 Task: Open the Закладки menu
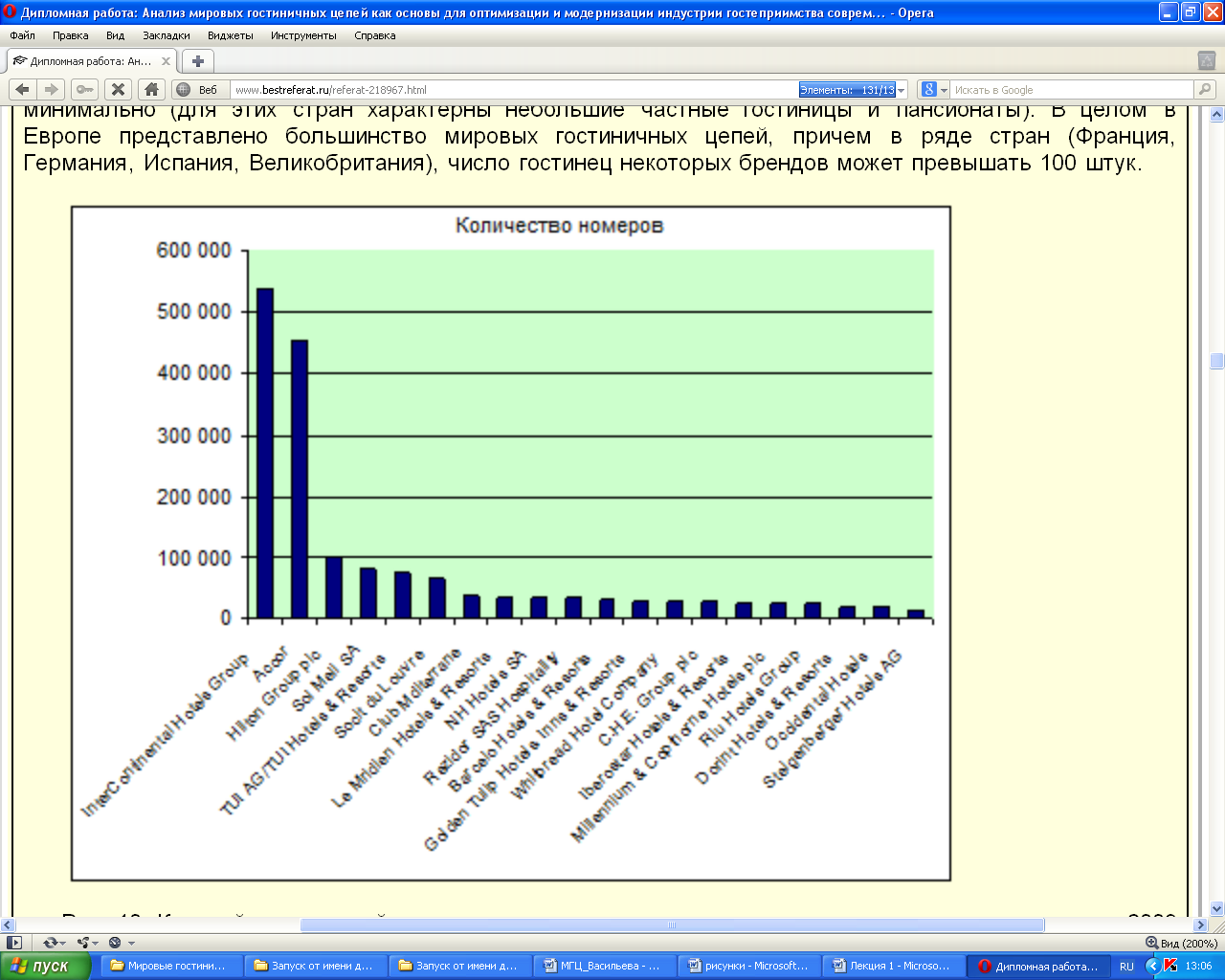pos(167,35)
